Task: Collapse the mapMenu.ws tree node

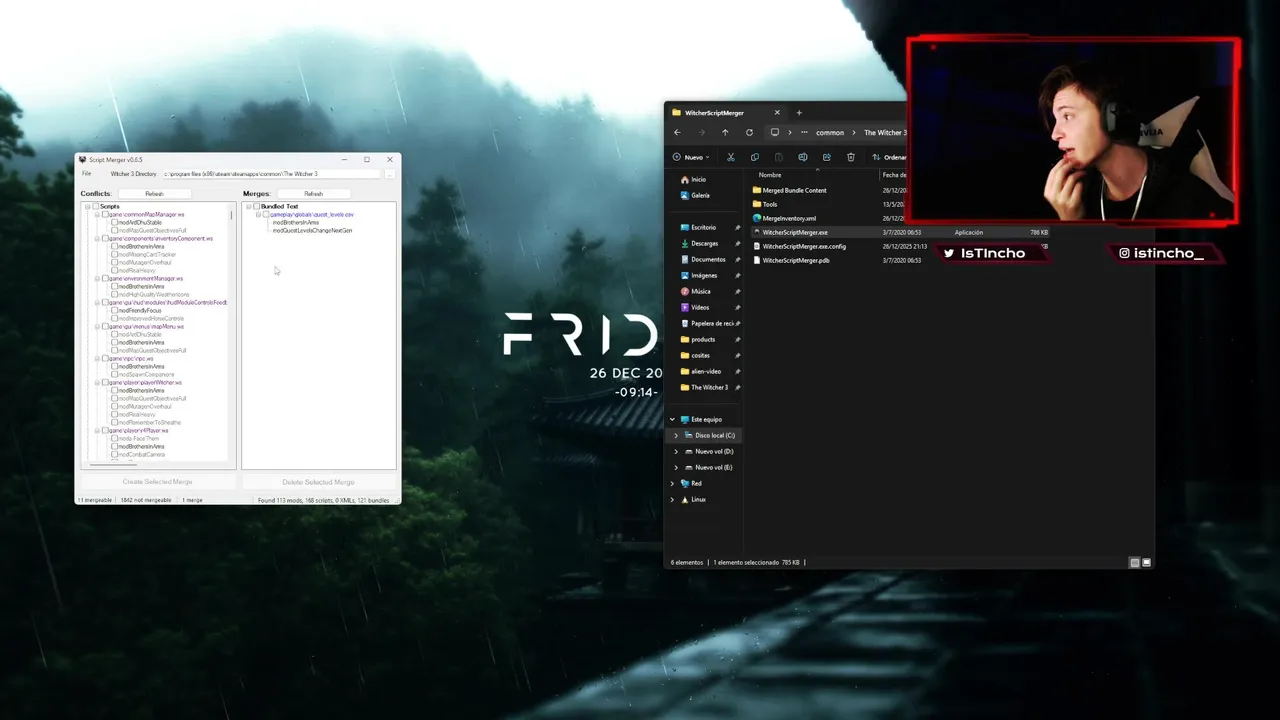Action: click(x=98, y=326)
